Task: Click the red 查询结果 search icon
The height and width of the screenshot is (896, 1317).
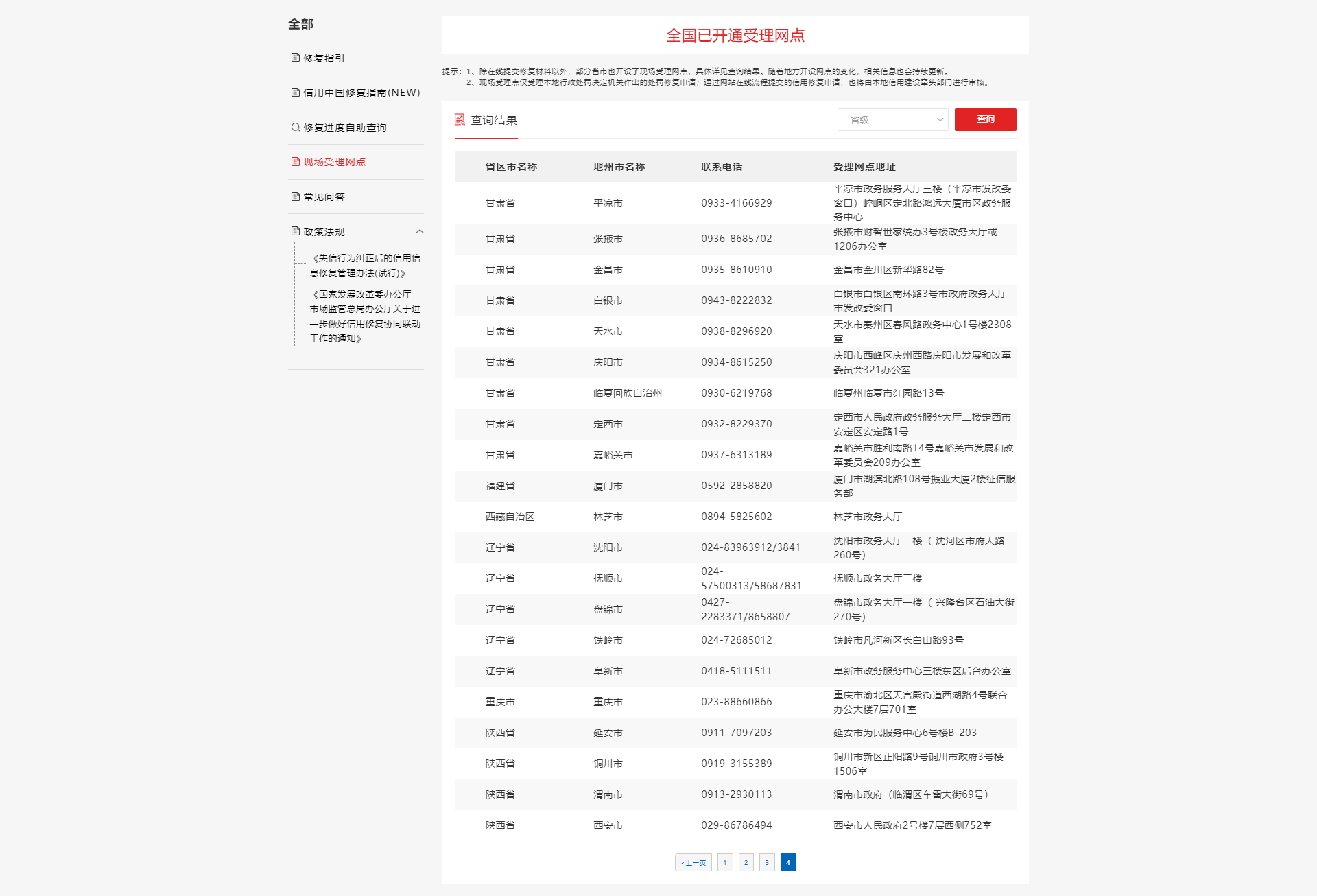Action: pos(460,120)
